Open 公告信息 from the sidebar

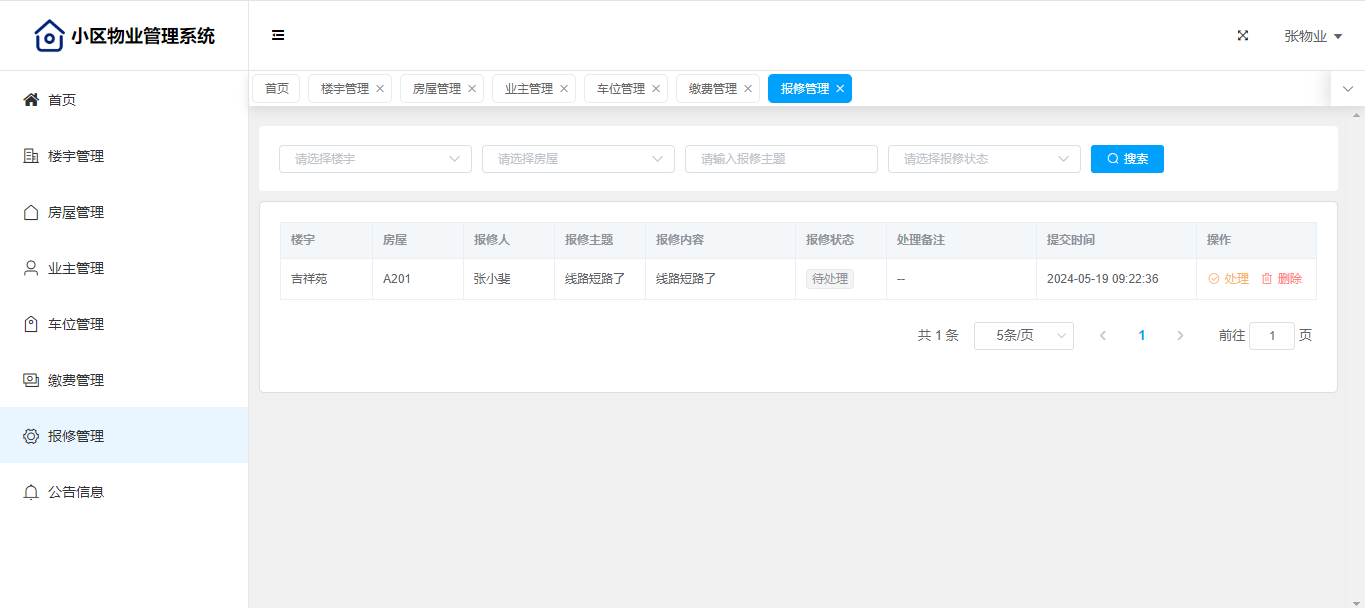[76, 492]
